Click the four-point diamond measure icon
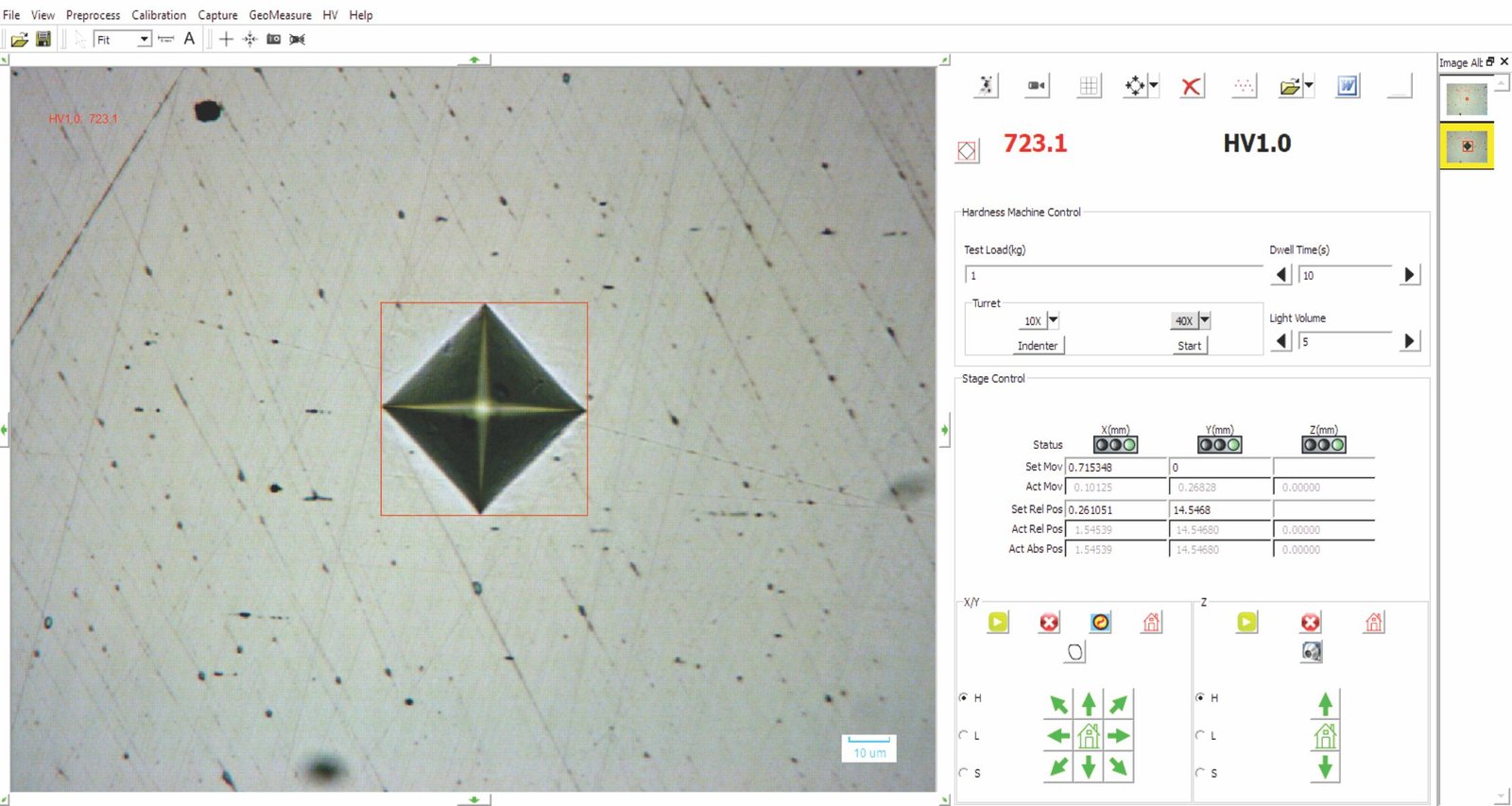The image size is (1512, 806). coord(1135,86)
